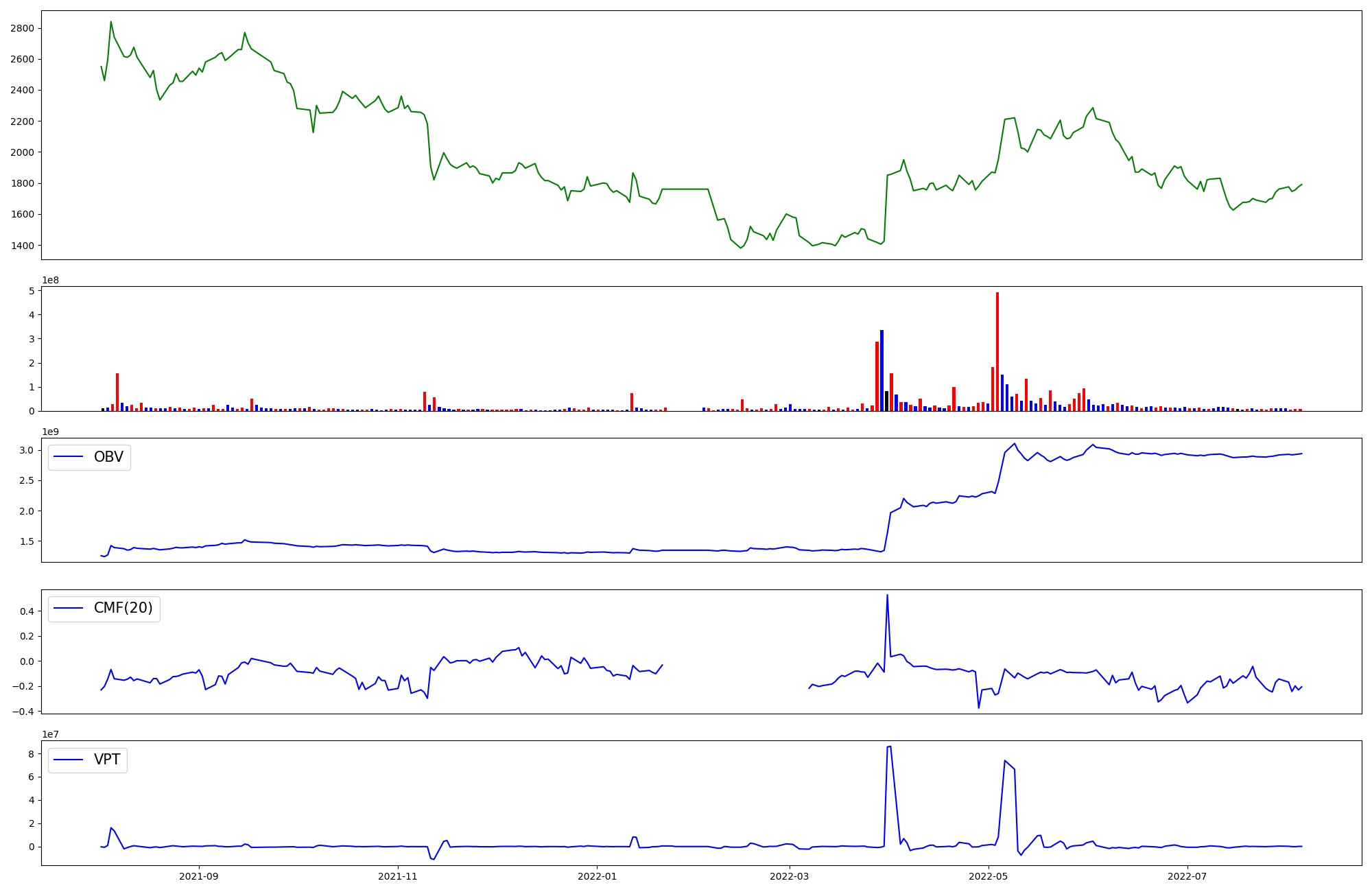Click the 2022-03 date axis label

[x=790, y=876]
